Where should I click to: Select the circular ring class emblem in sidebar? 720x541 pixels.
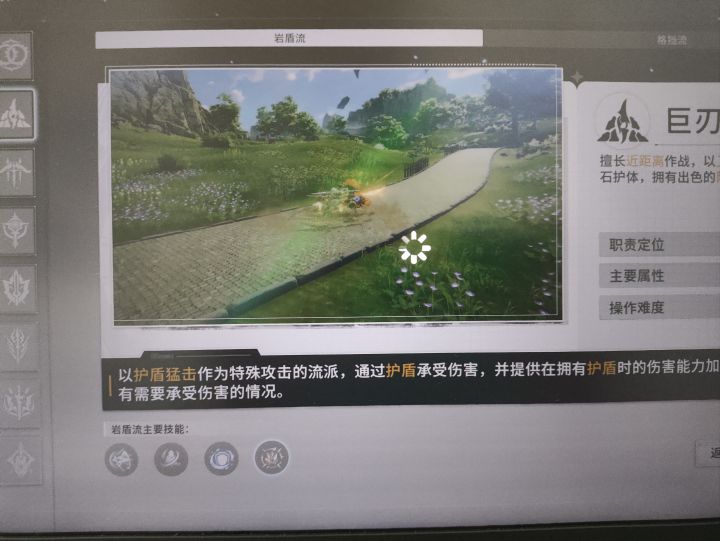coord(14,56)
